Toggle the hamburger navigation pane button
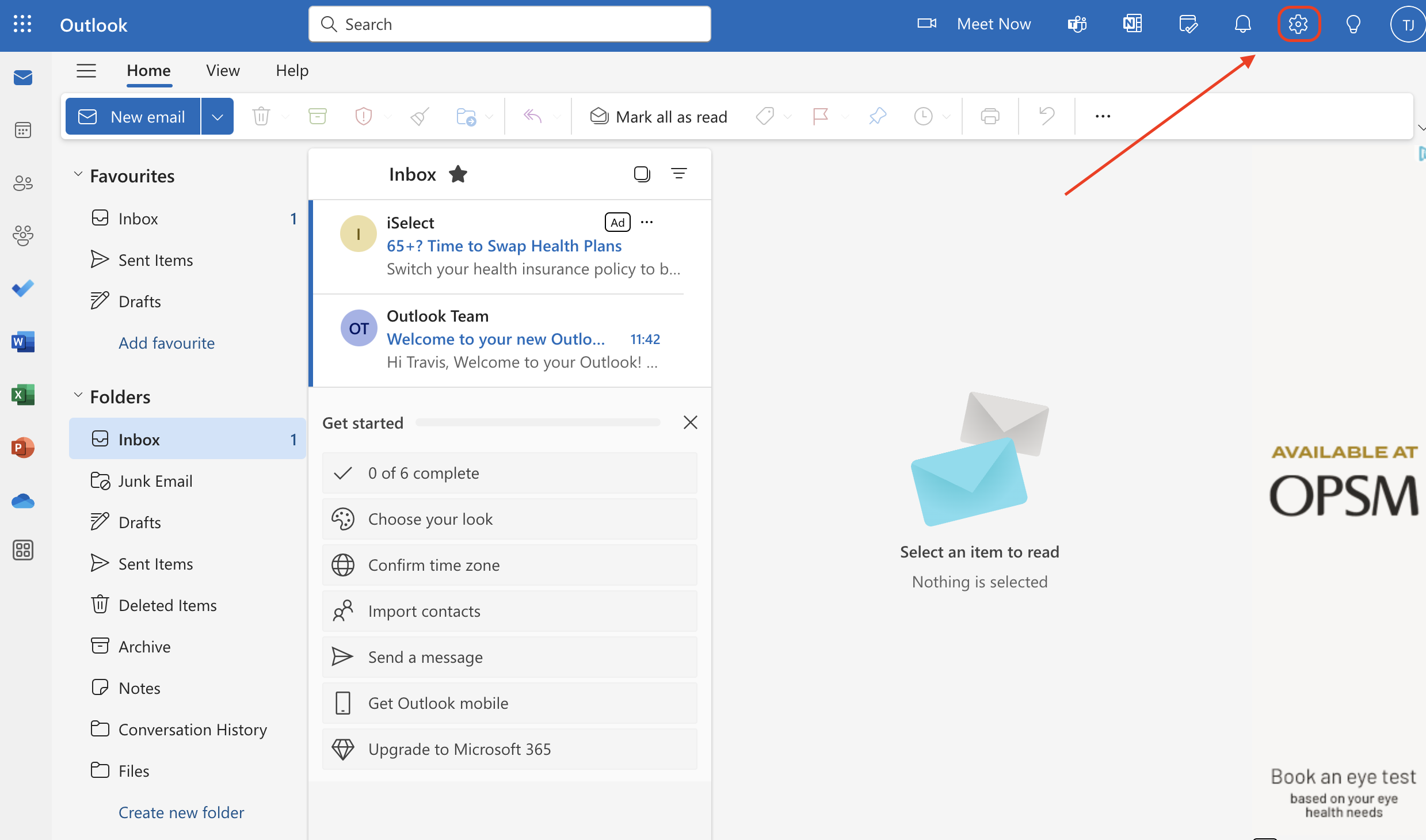The height and width of the screenshot is (840, 1426). (86, 71)
